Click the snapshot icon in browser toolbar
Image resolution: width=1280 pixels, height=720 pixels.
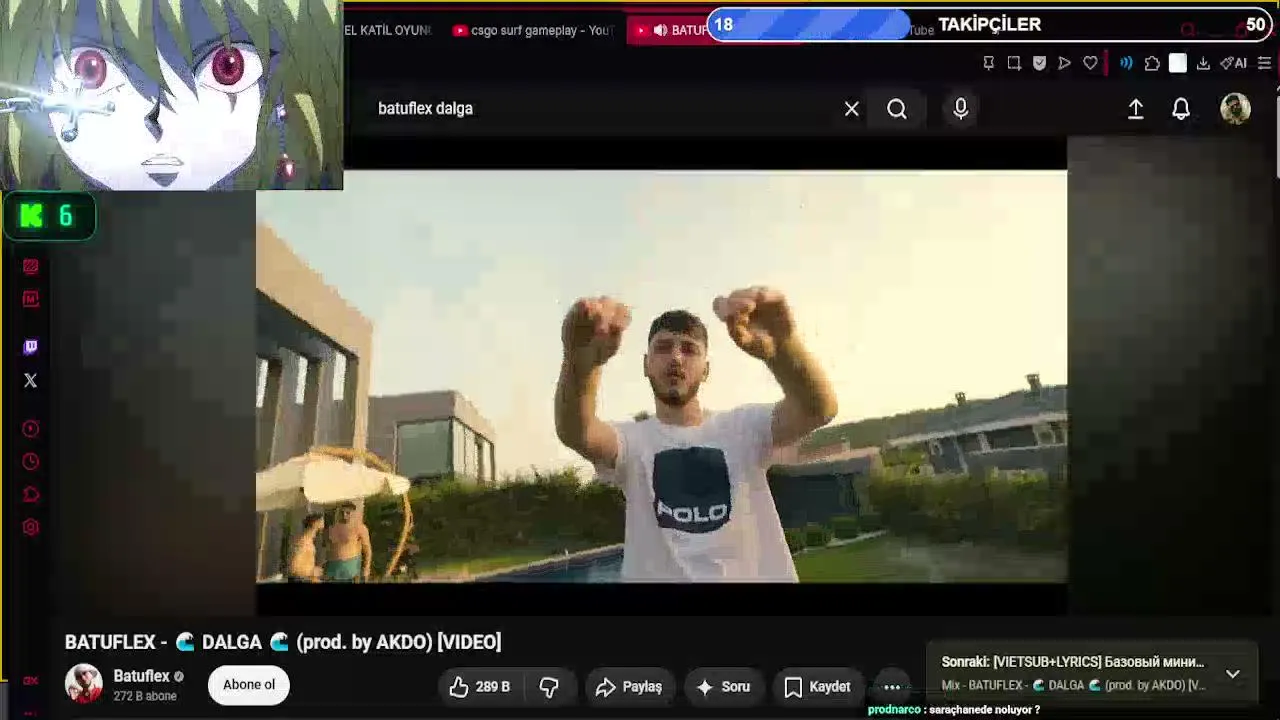[1014, 63]
